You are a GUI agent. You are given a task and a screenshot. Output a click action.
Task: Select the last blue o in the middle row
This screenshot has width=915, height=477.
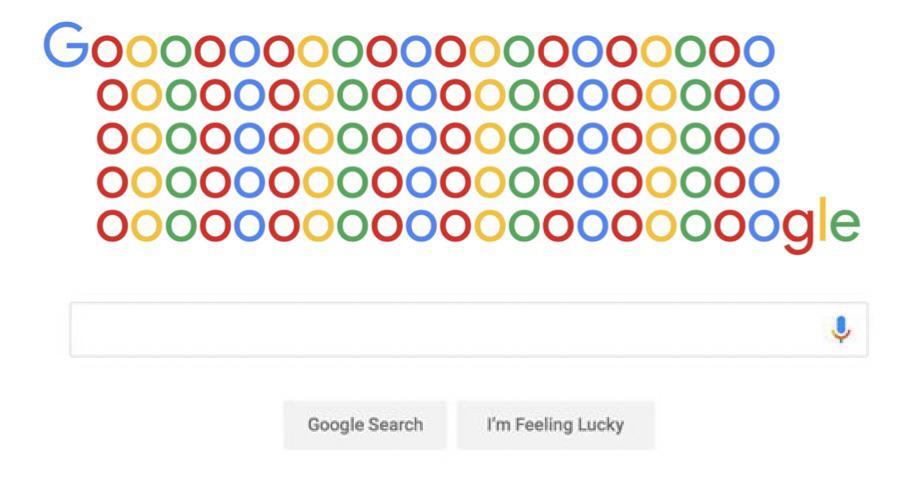coord(764,139)
